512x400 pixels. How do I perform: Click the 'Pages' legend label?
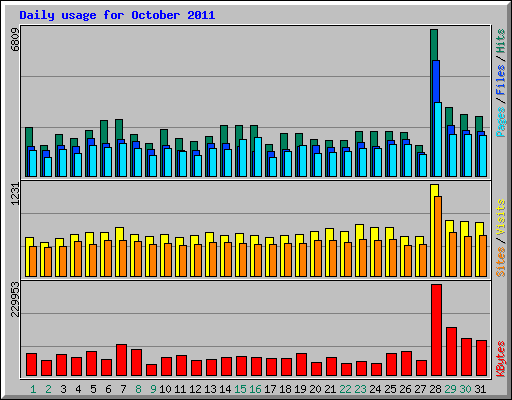tap(500, 122)
